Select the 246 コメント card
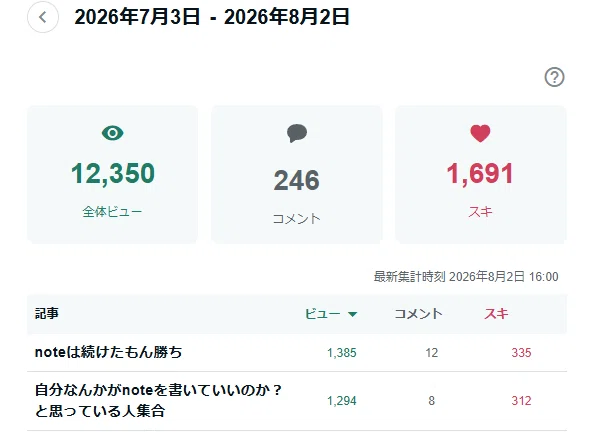Viewport: 602px width, 432px height. (297, 175)
